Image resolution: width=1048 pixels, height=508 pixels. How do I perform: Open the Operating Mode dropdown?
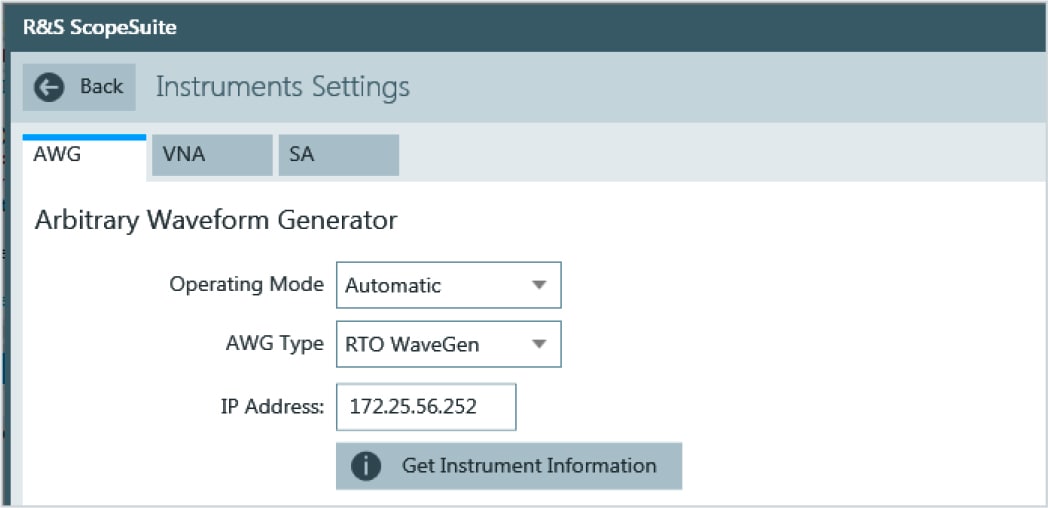[x=448, y=285]
